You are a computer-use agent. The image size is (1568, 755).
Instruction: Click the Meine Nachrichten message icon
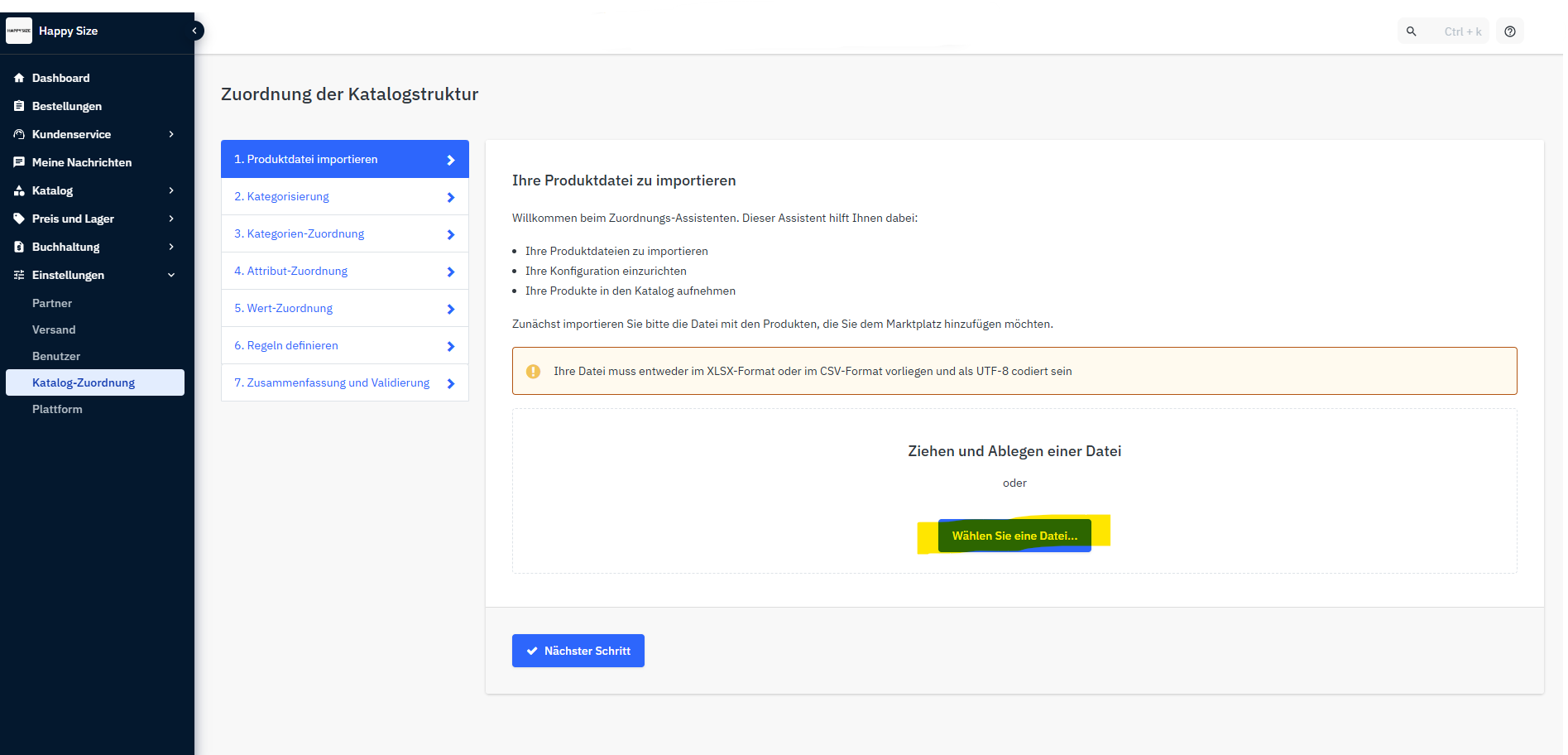(x=19, y=162)
